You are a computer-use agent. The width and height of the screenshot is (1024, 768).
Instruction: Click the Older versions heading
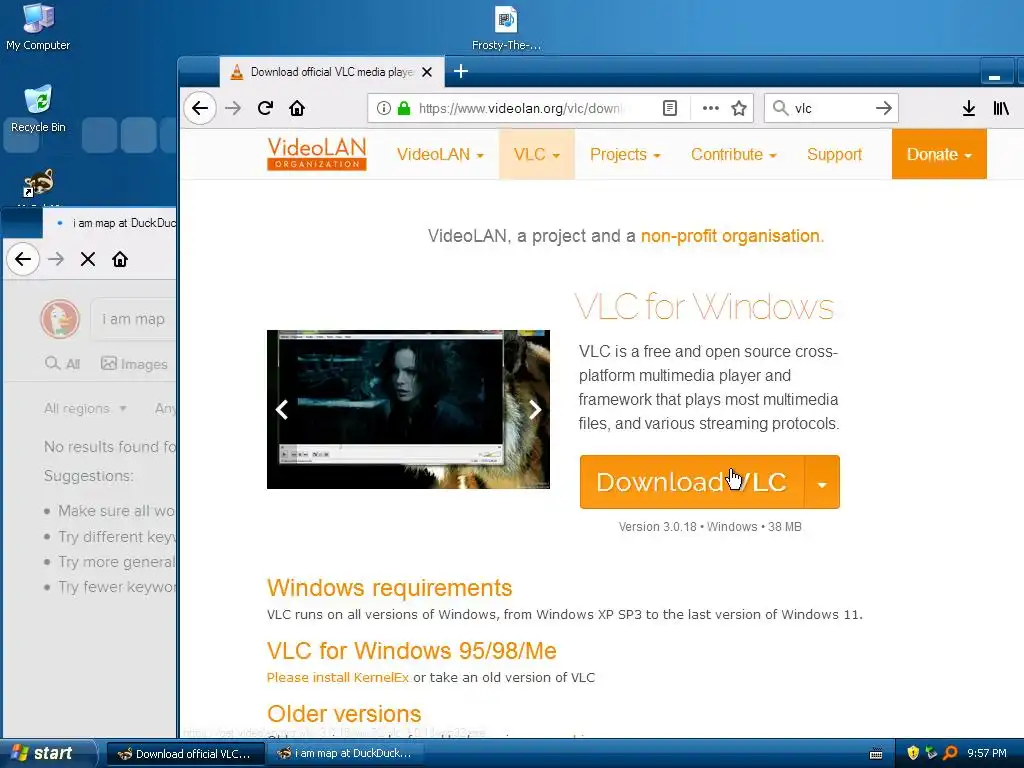pos(344,714)
